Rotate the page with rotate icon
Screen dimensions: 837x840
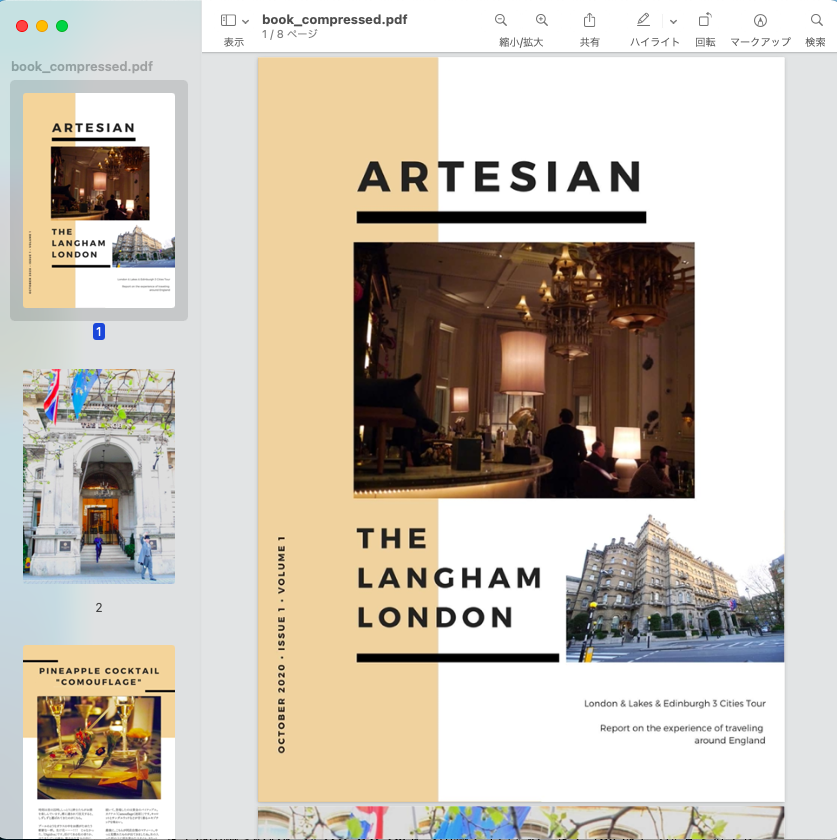click(705, 20)
